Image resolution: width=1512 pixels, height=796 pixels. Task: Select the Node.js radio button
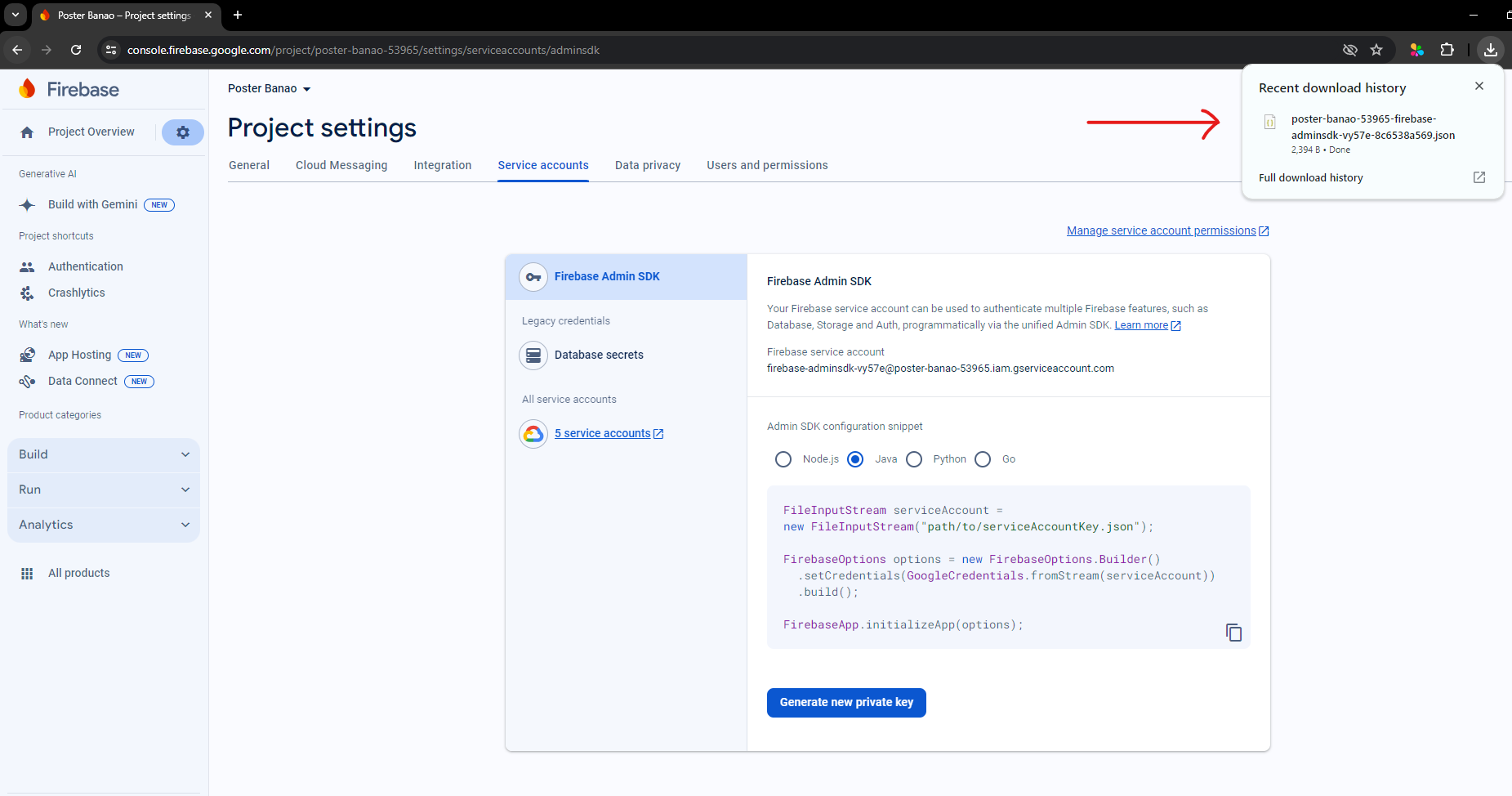click(783, 459)
